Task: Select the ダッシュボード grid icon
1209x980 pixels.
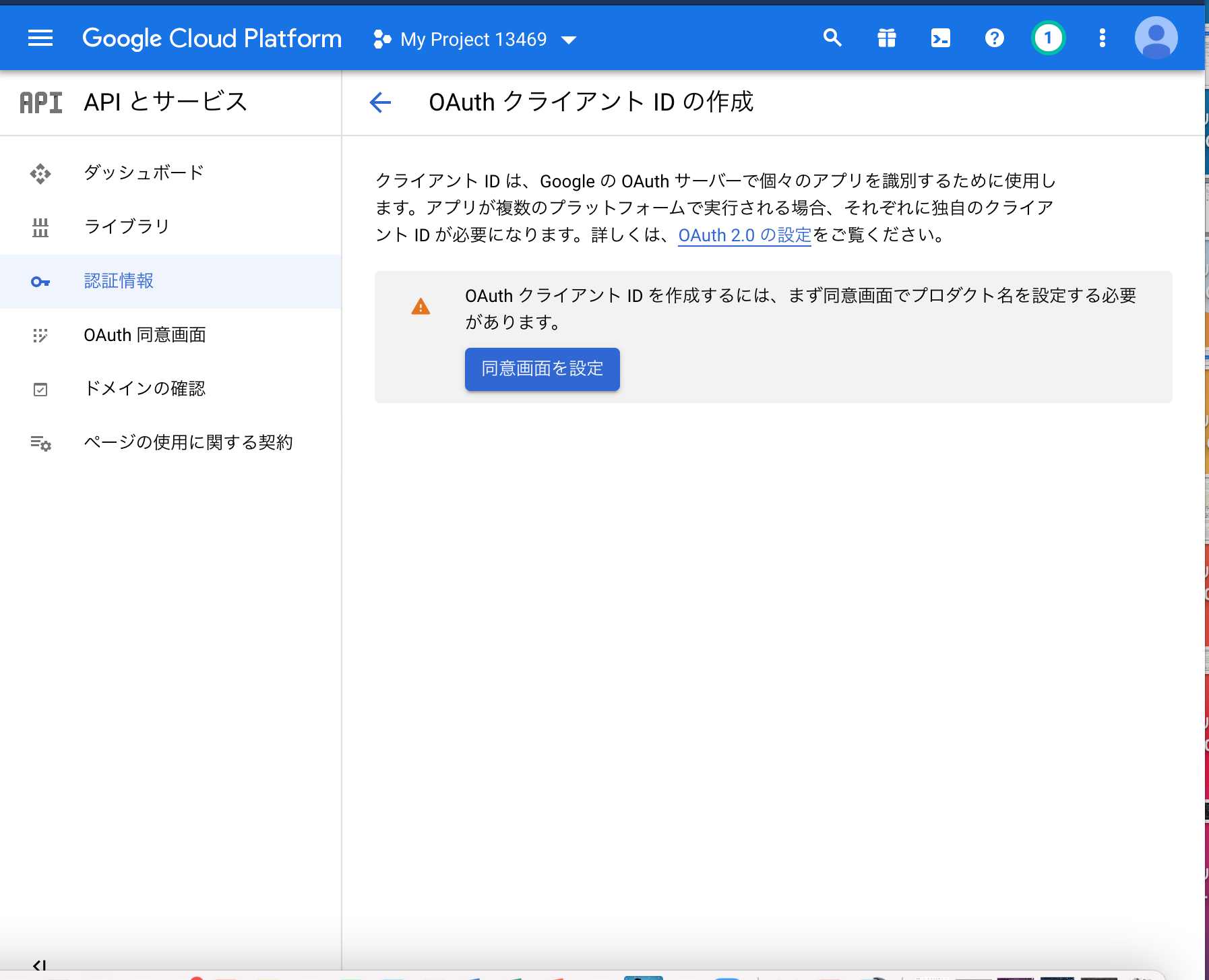Action: [40, 173]
